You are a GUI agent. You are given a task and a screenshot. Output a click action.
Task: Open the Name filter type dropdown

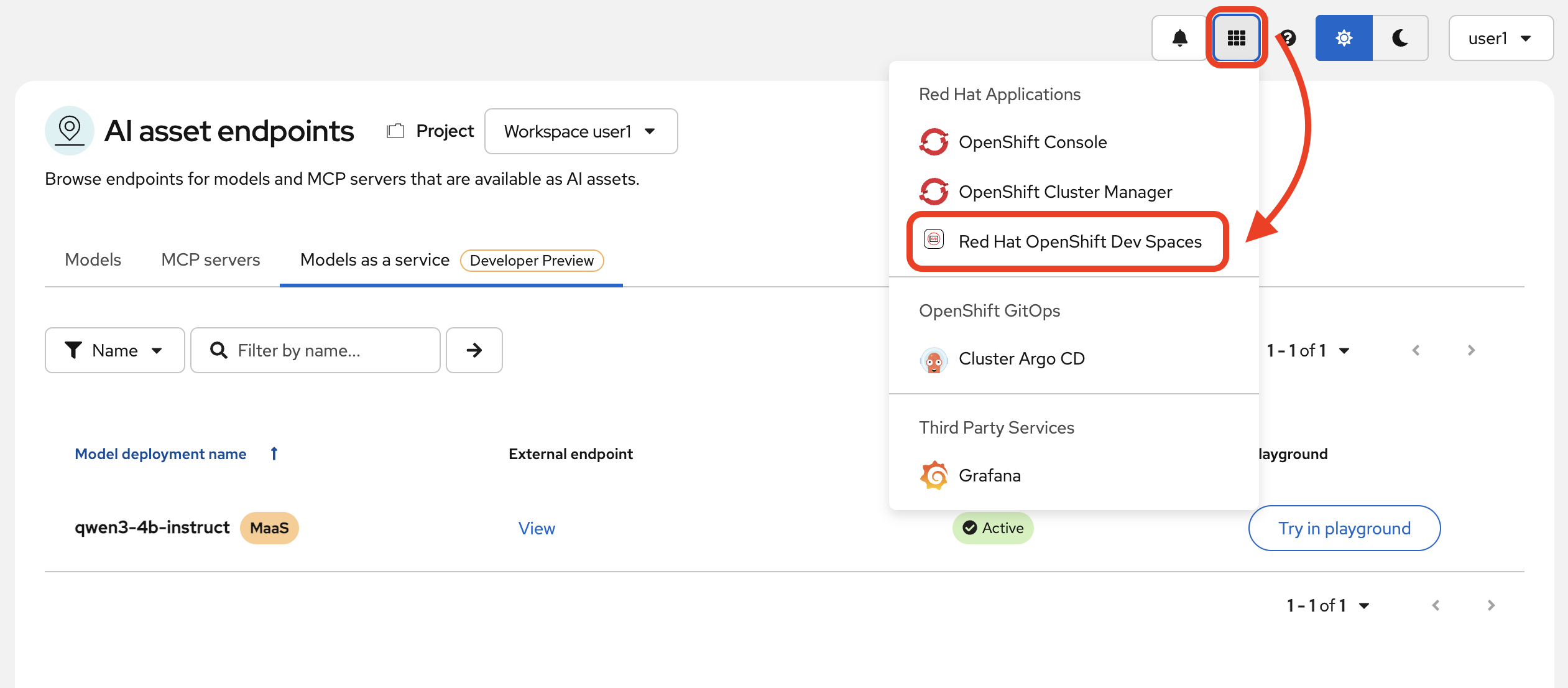point(115,350)
